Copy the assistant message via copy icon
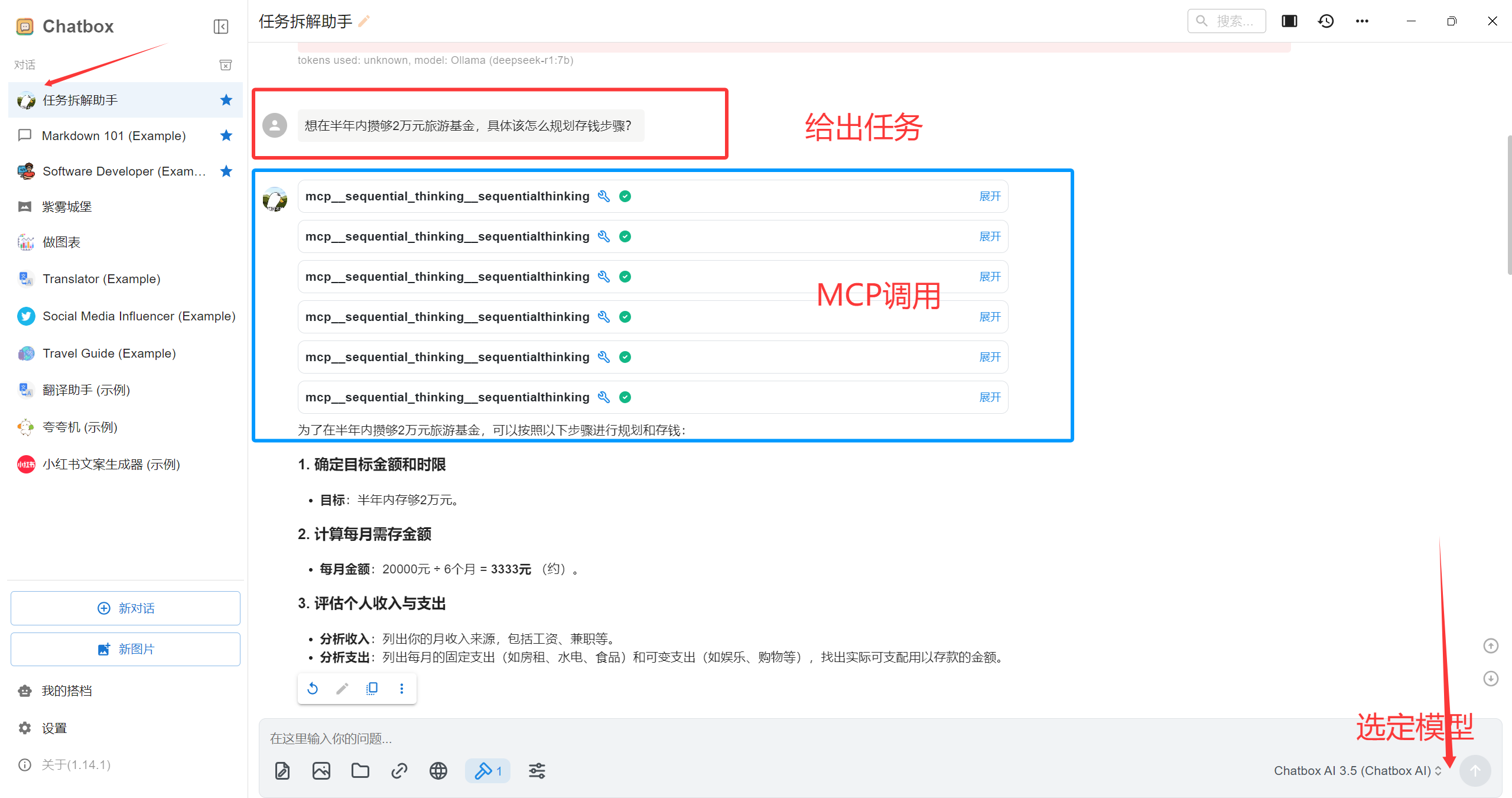This screenshot has width=1512, height=798. [x=372, y=688]
